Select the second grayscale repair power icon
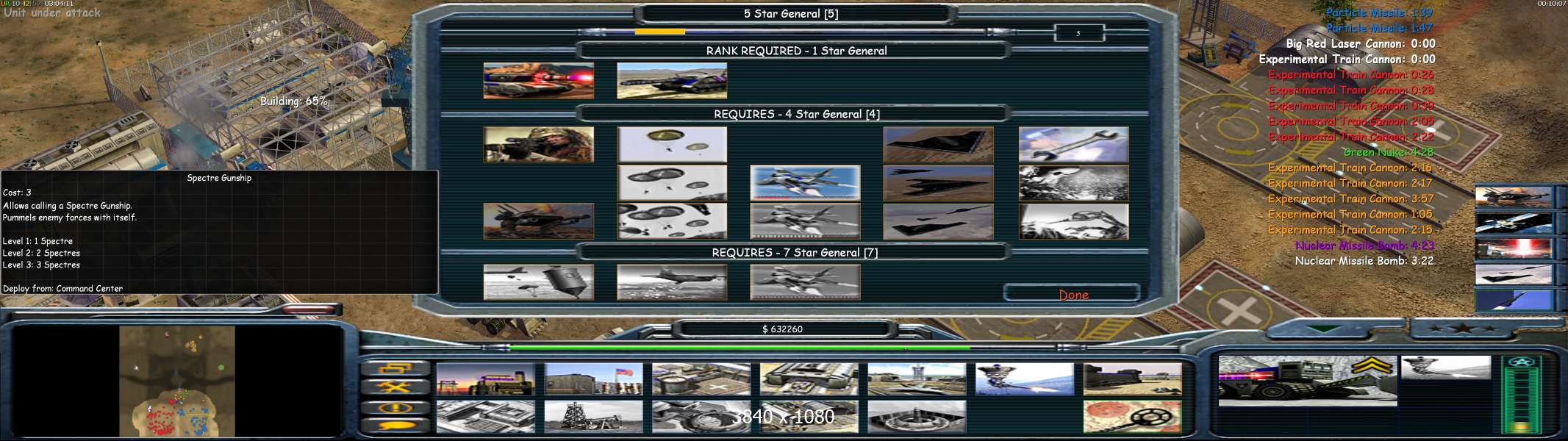The image size is (1568, 441). click(x=1073, y=183)
